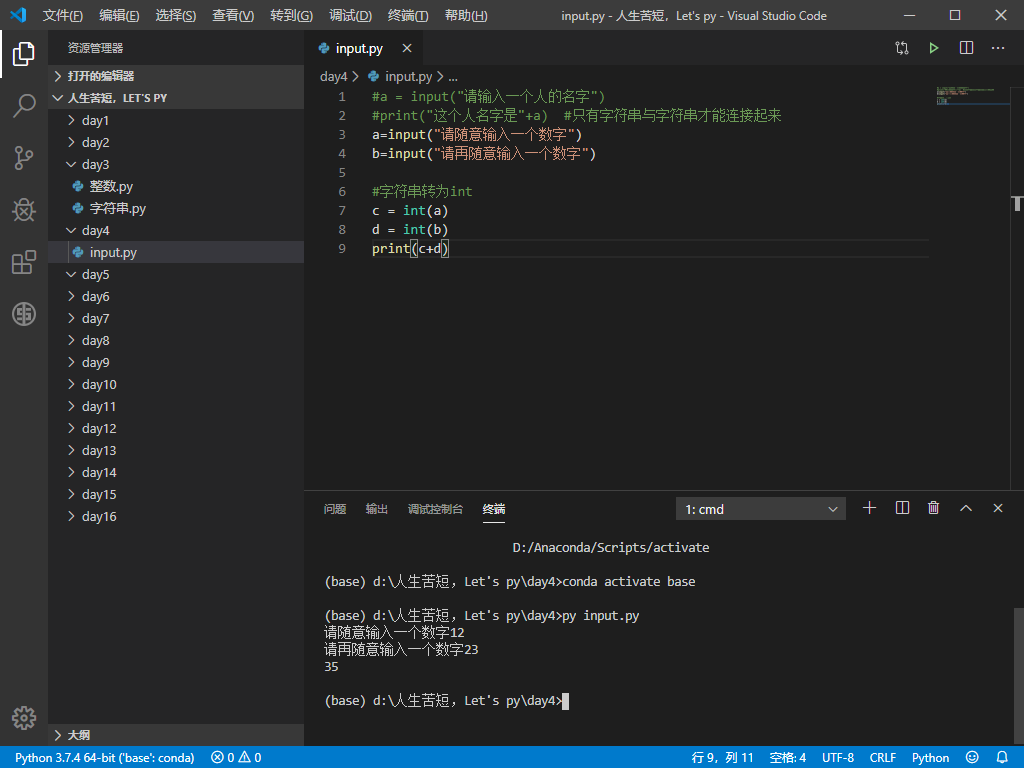Run Python file with green play icon
This screenshot has height=768, width=1024.
coord(934,48)
